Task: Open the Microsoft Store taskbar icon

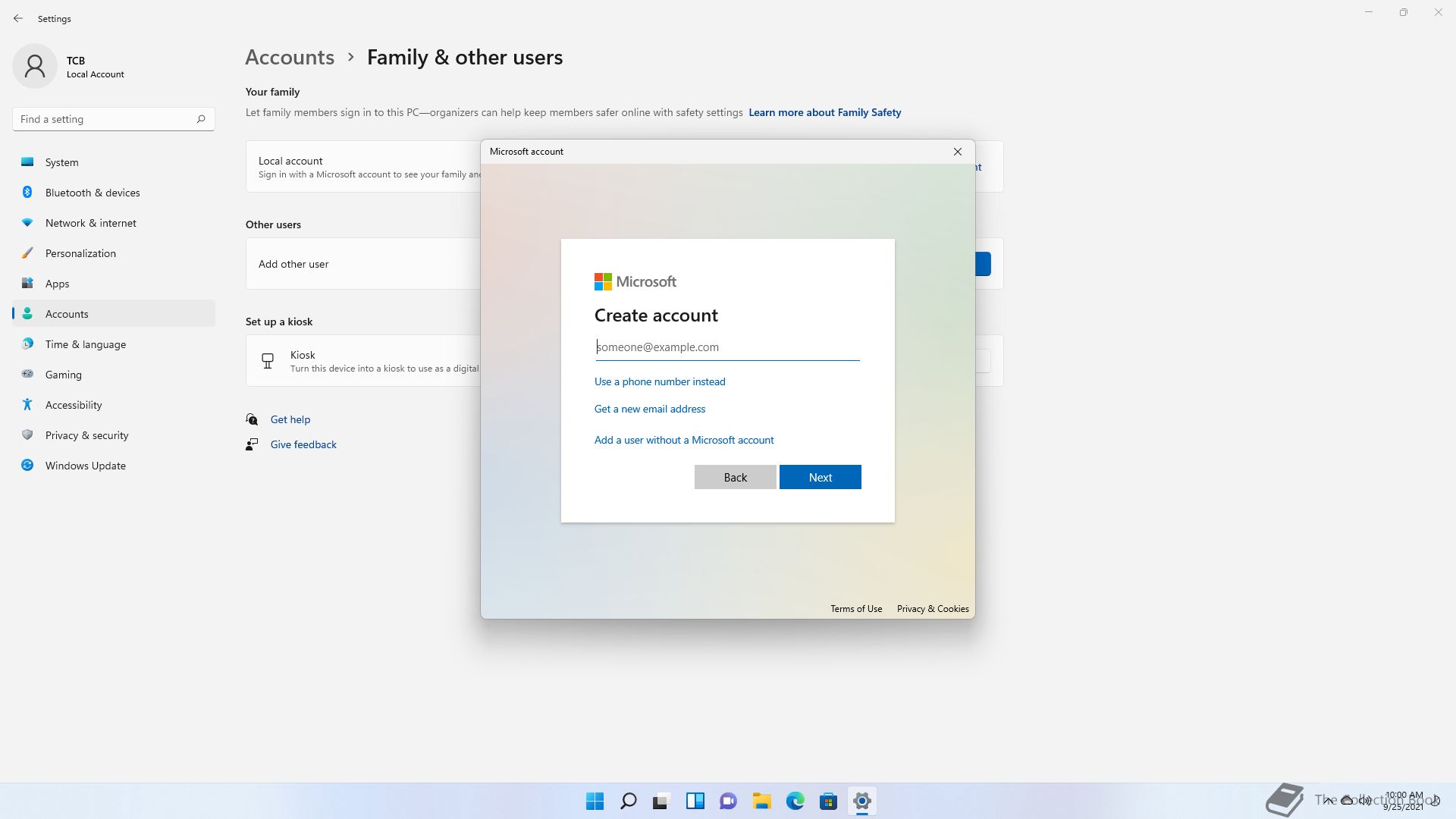Action: (828, 801)
